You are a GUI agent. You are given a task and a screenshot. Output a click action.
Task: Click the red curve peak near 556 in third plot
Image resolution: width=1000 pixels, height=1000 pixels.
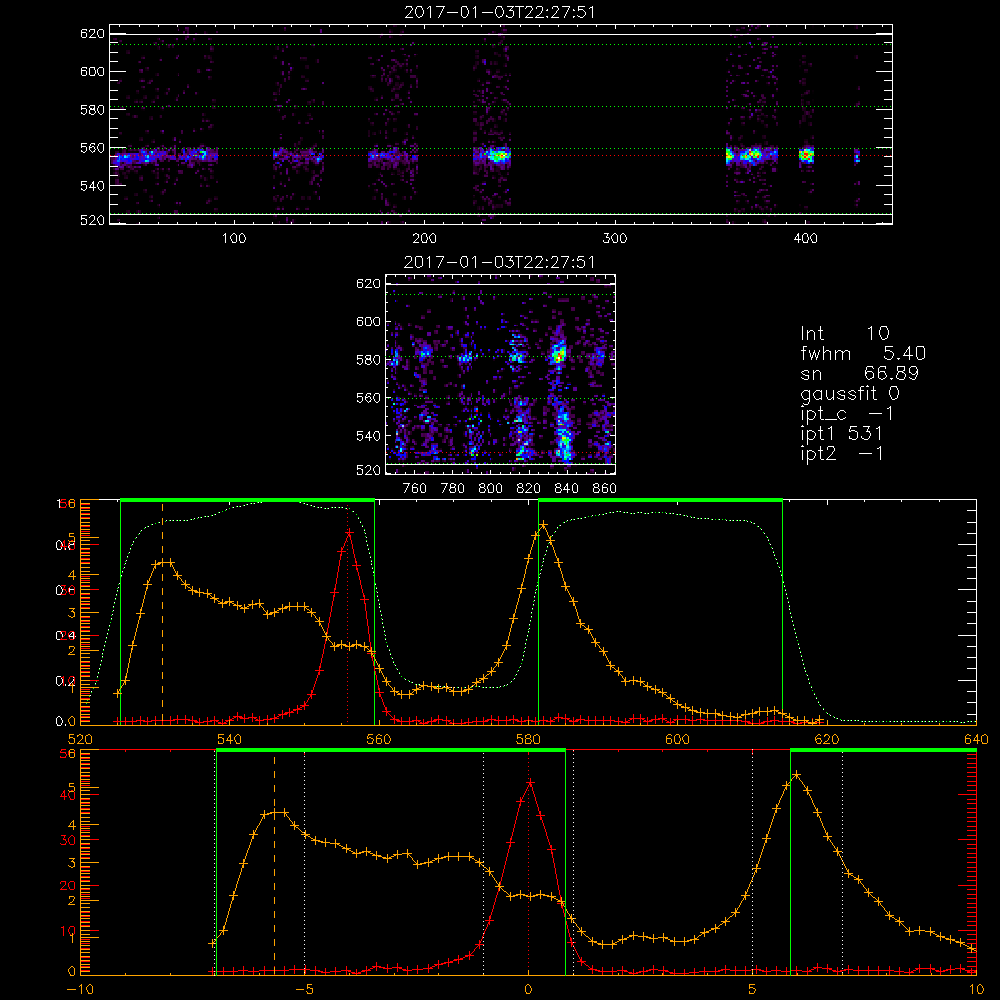pyautogui.click(x=348, y=531)
